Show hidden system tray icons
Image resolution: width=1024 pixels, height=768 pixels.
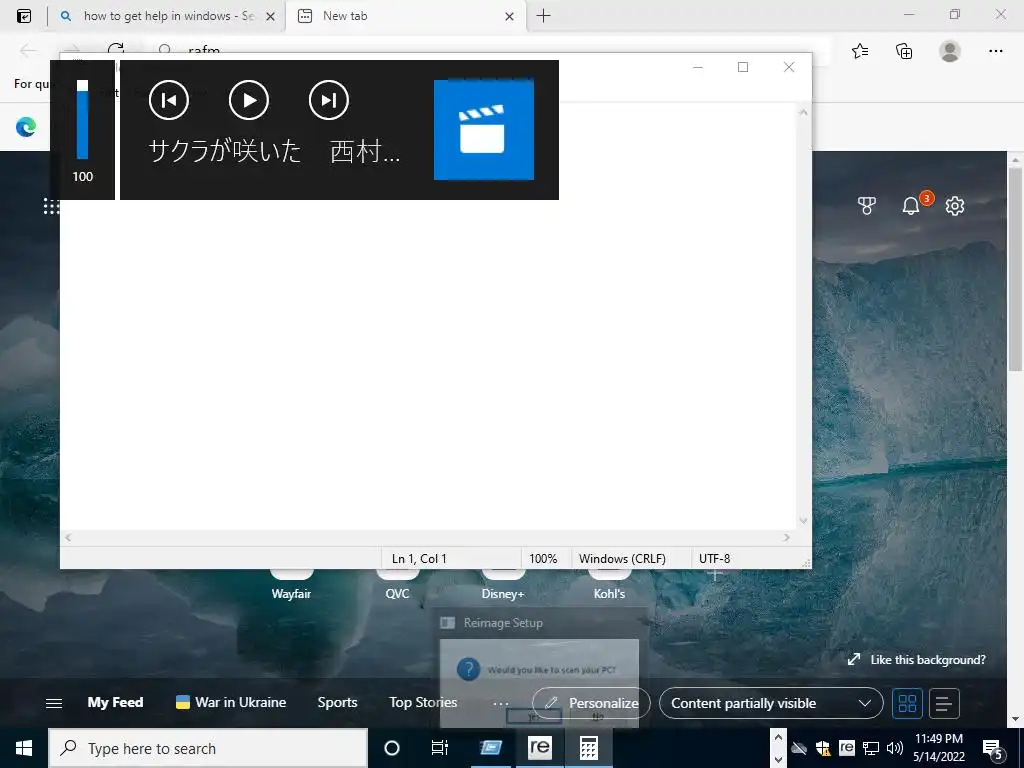(778, 736)
